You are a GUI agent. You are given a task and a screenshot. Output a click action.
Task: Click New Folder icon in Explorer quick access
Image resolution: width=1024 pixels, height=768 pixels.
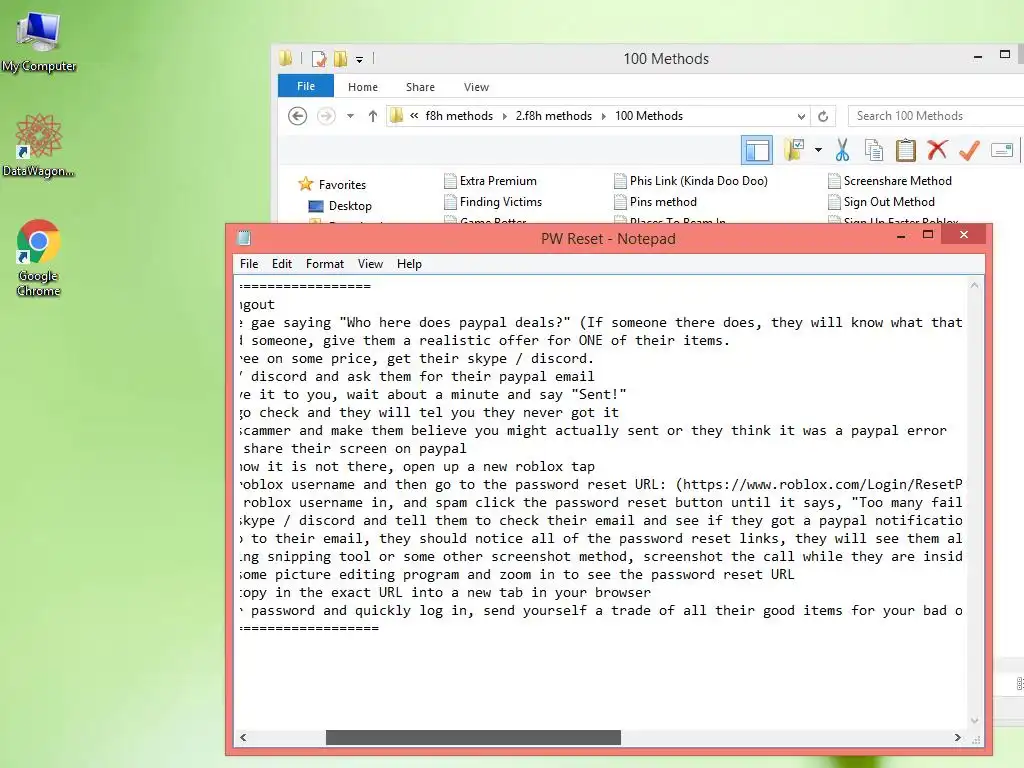point(340,59)
